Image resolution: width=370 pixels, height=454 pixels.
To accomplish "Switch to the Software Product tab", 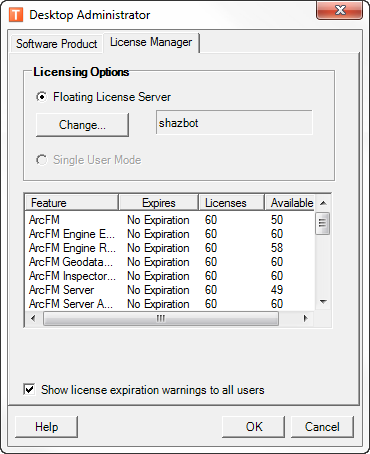I will (x=56, y=44).
